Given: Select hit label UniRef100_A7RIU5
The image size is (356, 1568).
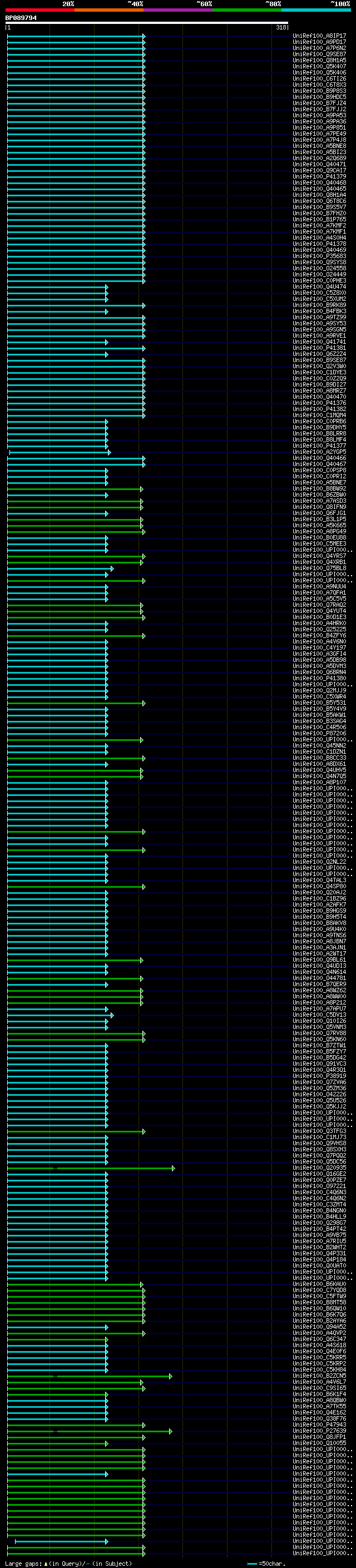Looking at the screenshot, I should pyautogui.click(x=319, y=1241).
